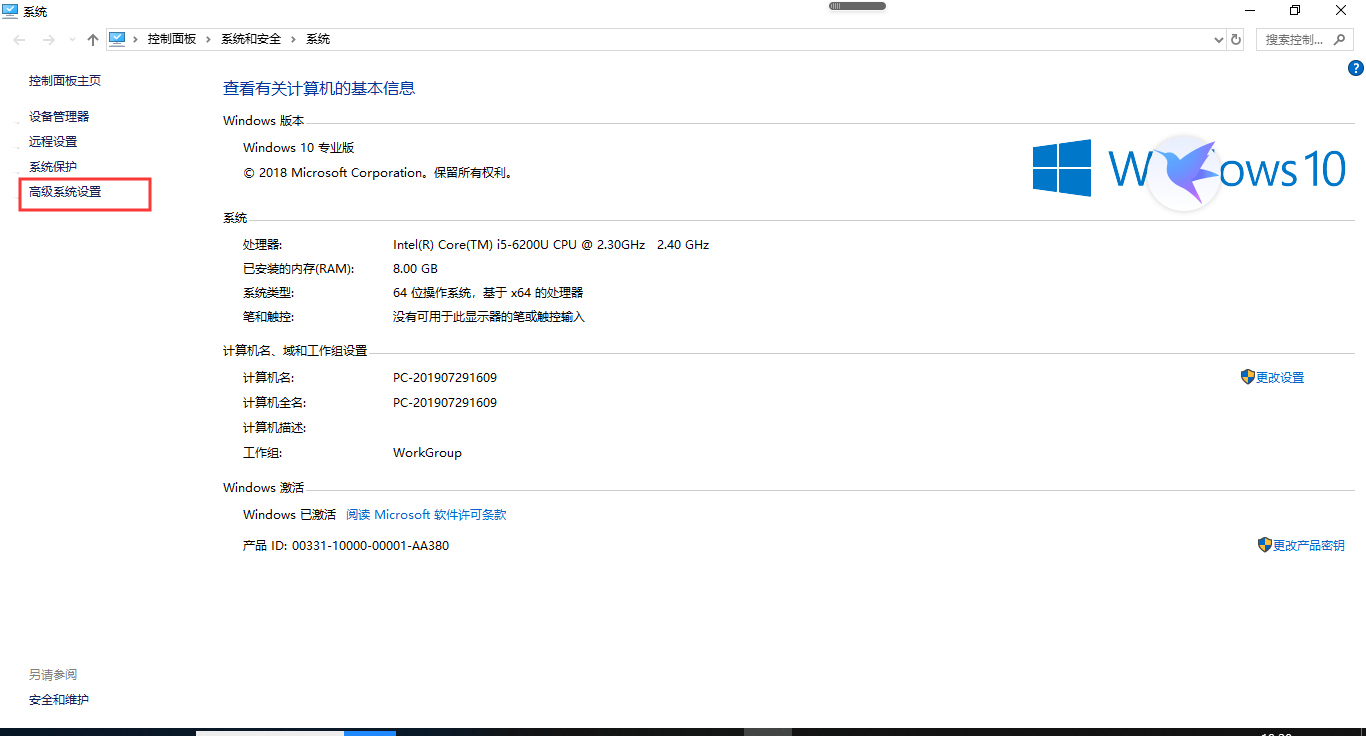1366x736 pixels.
Task: Click 64 位操作系统 system type text
Action: pos(488,293)
